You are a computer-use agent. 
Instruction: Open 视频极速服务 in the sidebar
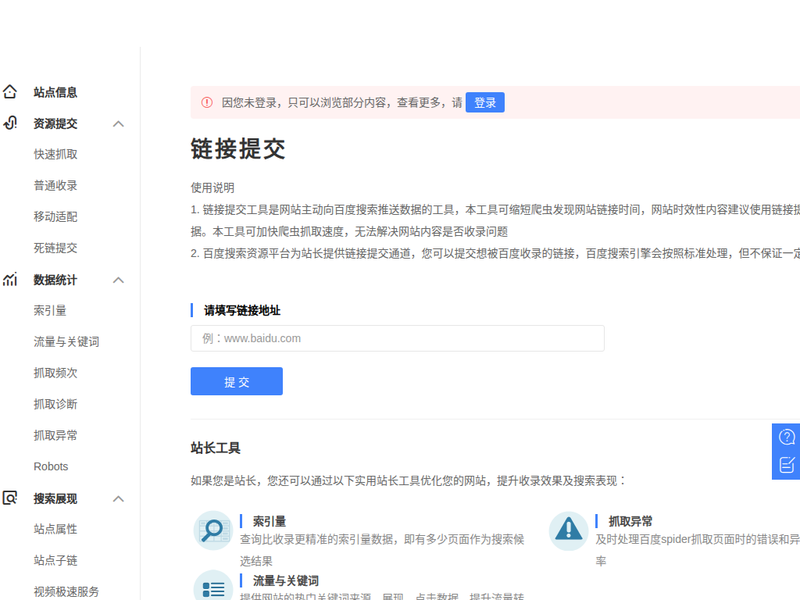pos(66,591)
